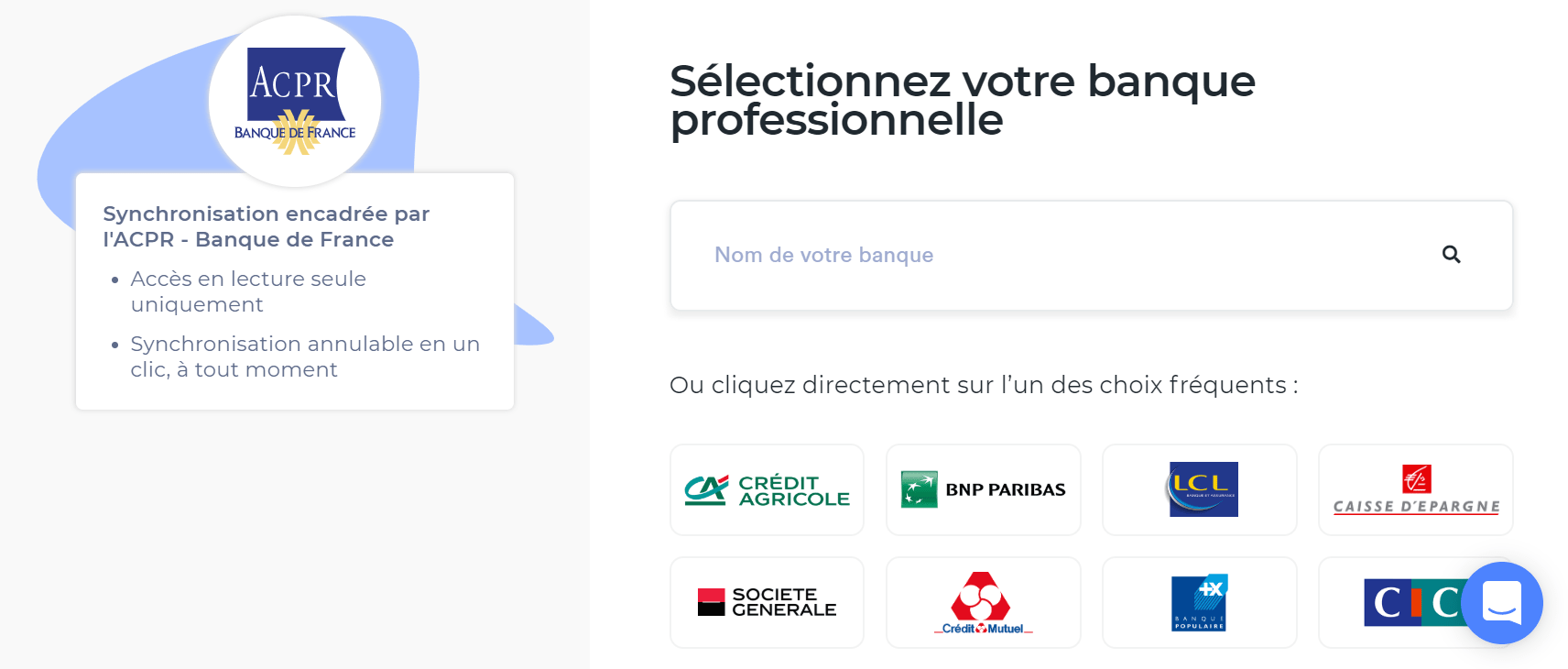Click the 'Synchronisation annulable en un clic' bullet
Screen dimensions: 1568x669
click(304, 356)
